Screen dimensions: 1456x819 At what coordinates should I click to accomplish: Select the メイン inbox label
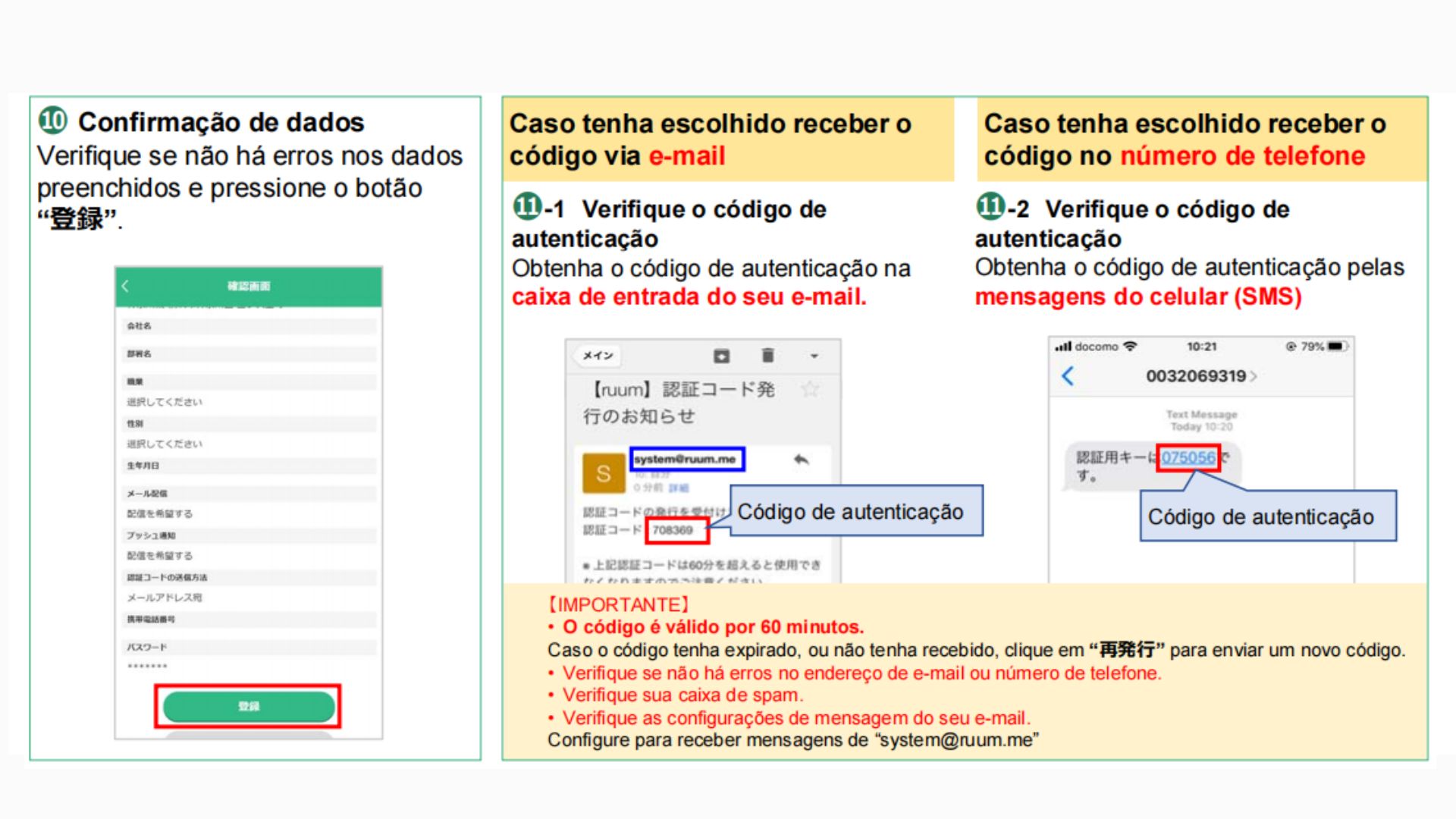pyautogui.click(x=598, y=356)
